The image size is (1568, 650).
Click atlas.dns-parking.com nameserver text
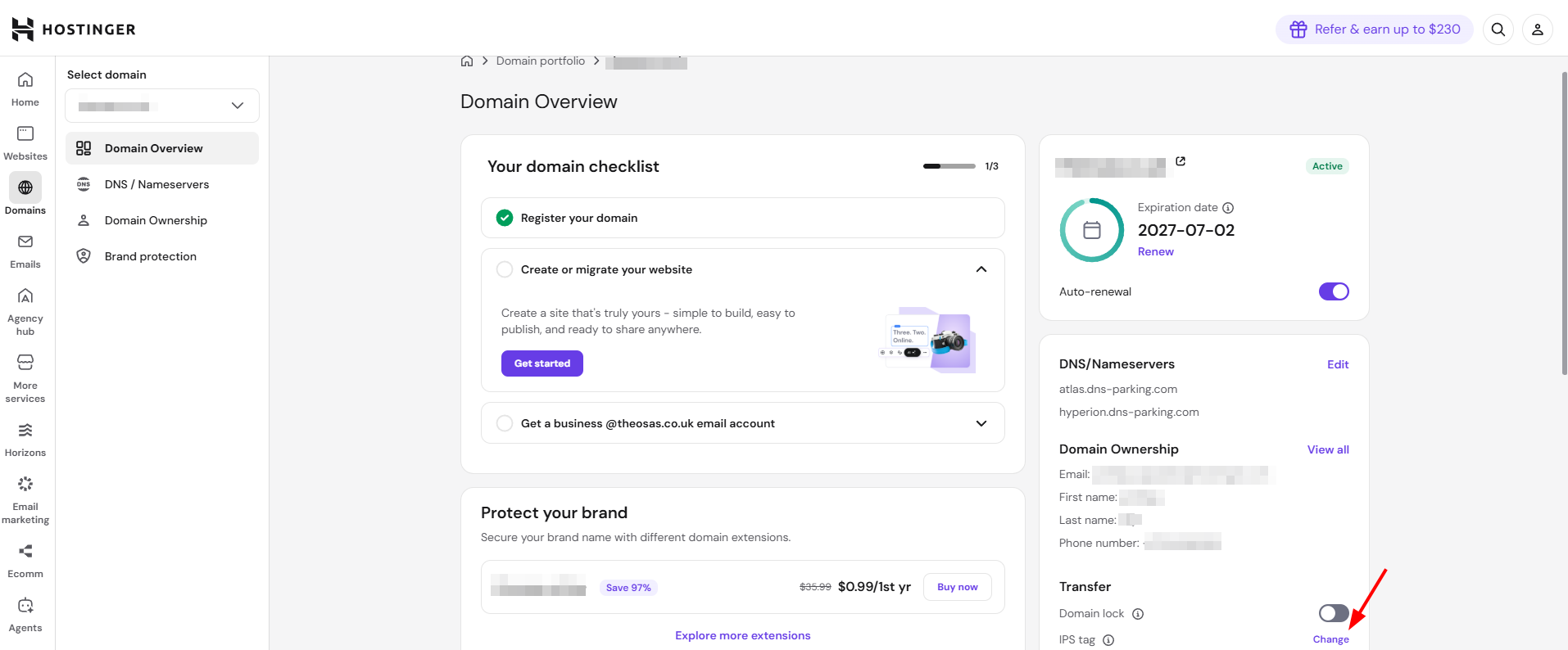click(1118, 389)
